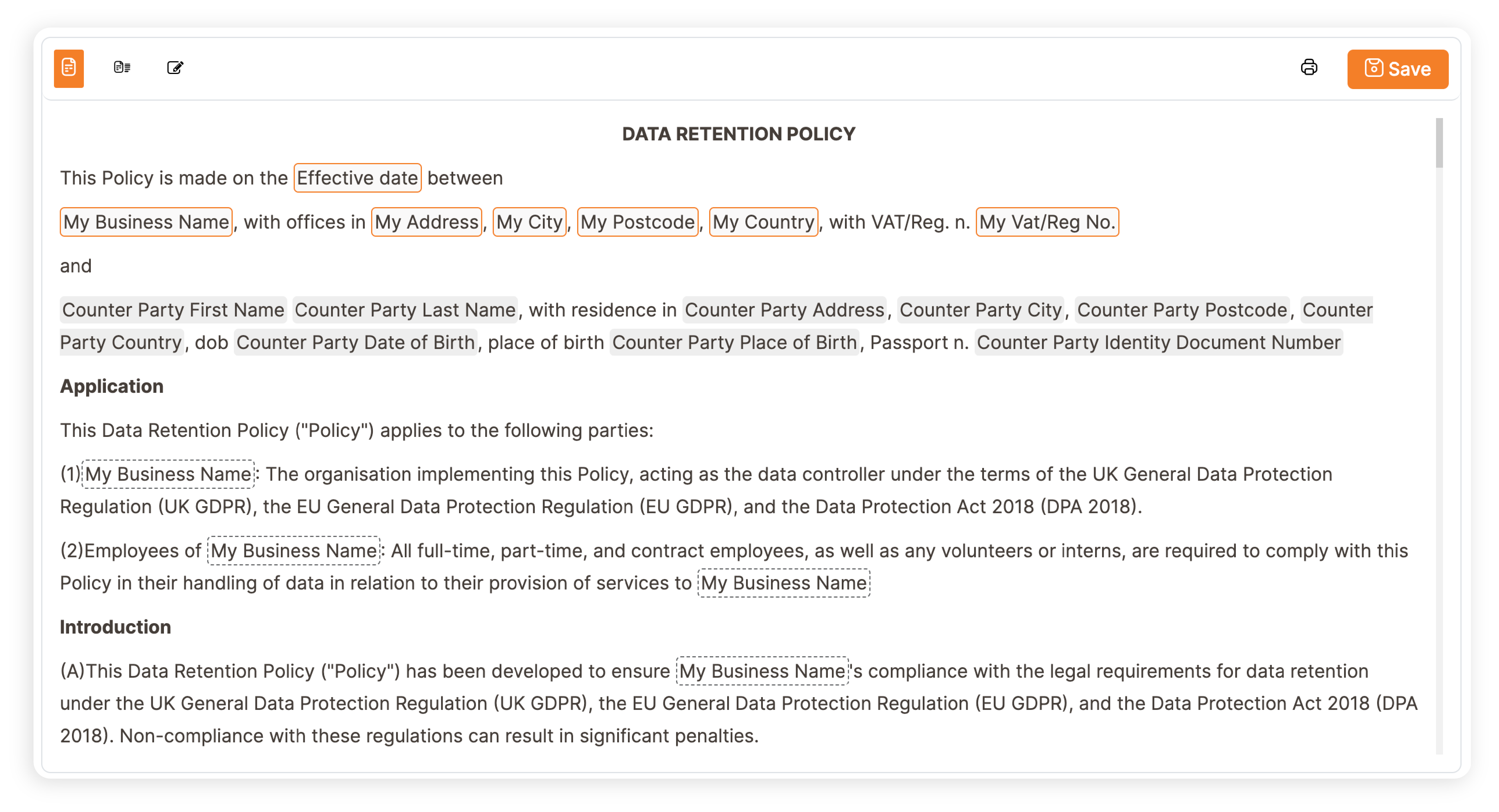Select the My City placeholder

pos(529,222)
